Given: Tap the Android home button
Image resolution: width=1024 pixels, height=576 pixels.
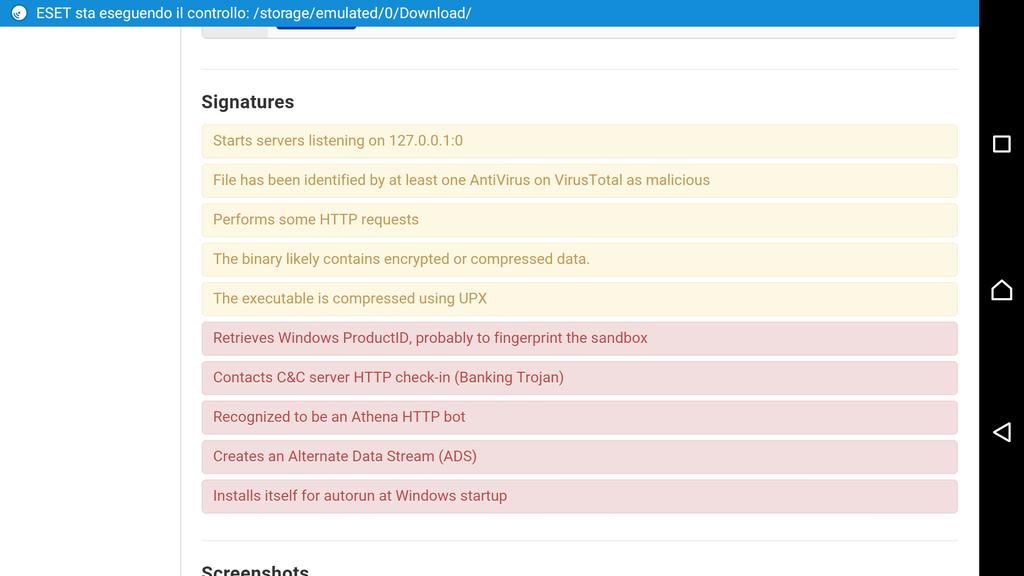Looking at the screenshot, I should click(x=1001, y=289).
